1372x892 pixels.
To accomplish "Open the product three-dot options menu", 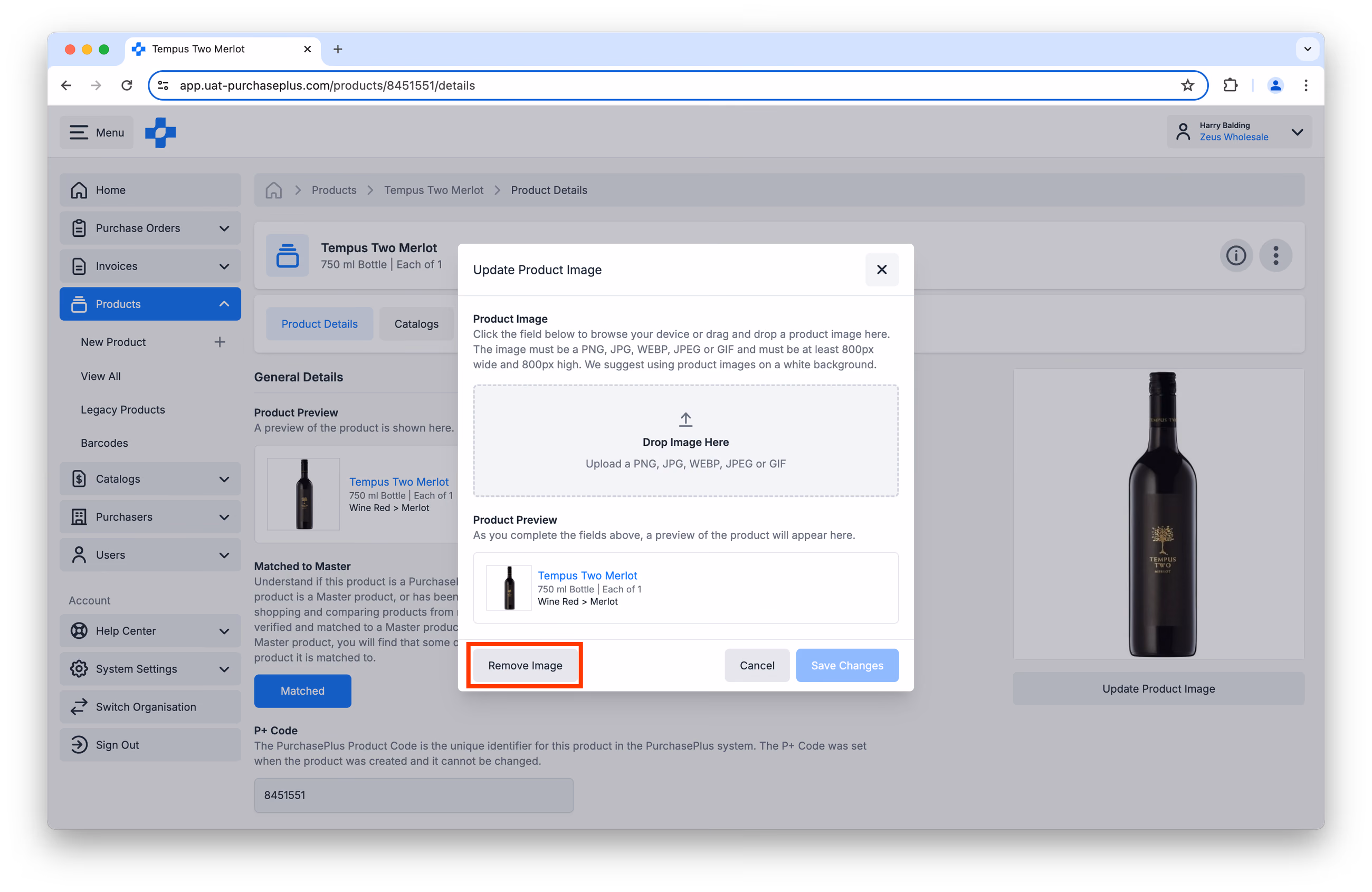I will tap(1275, 255).
